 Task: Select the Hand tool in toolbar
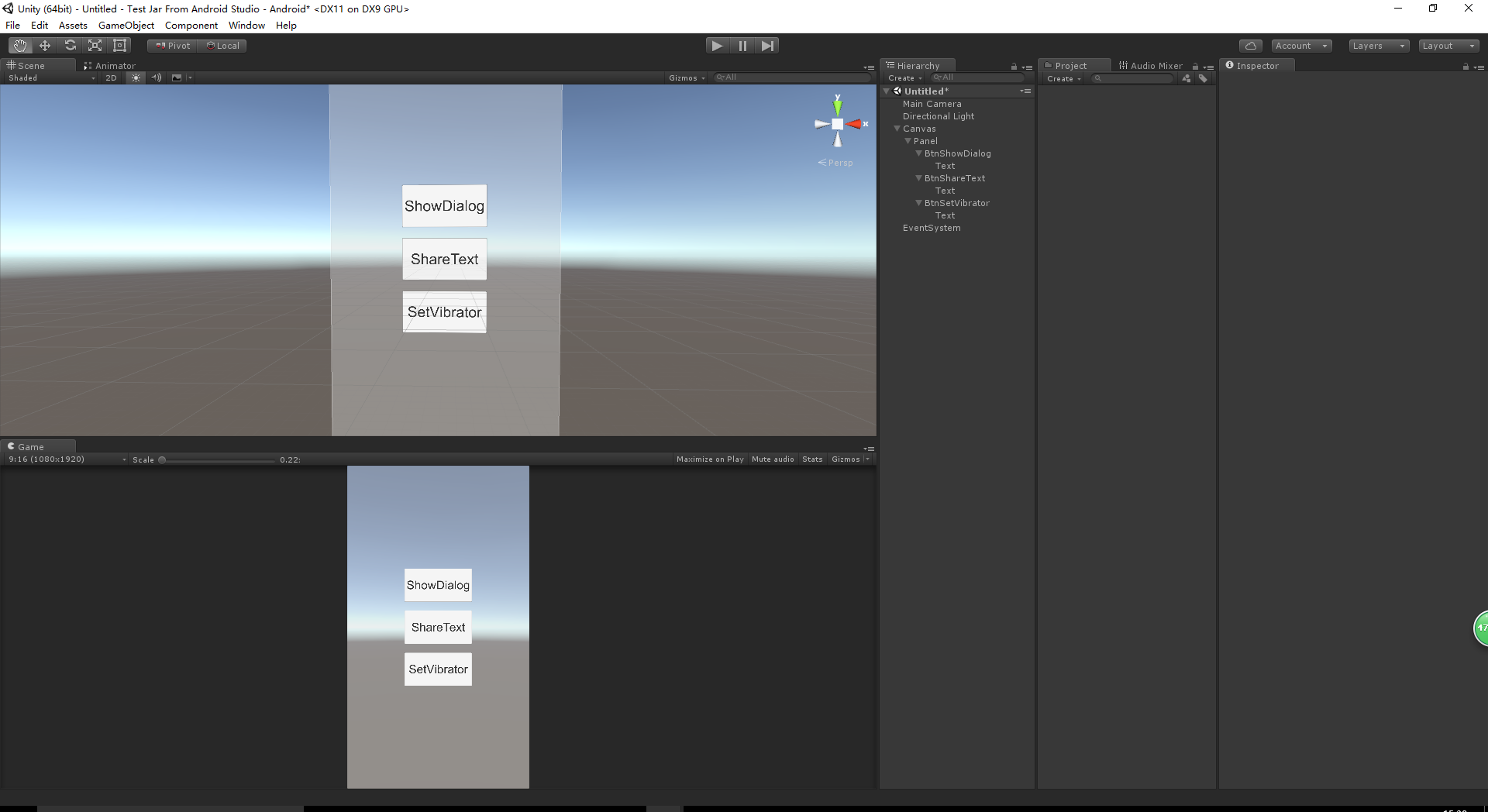20,46
